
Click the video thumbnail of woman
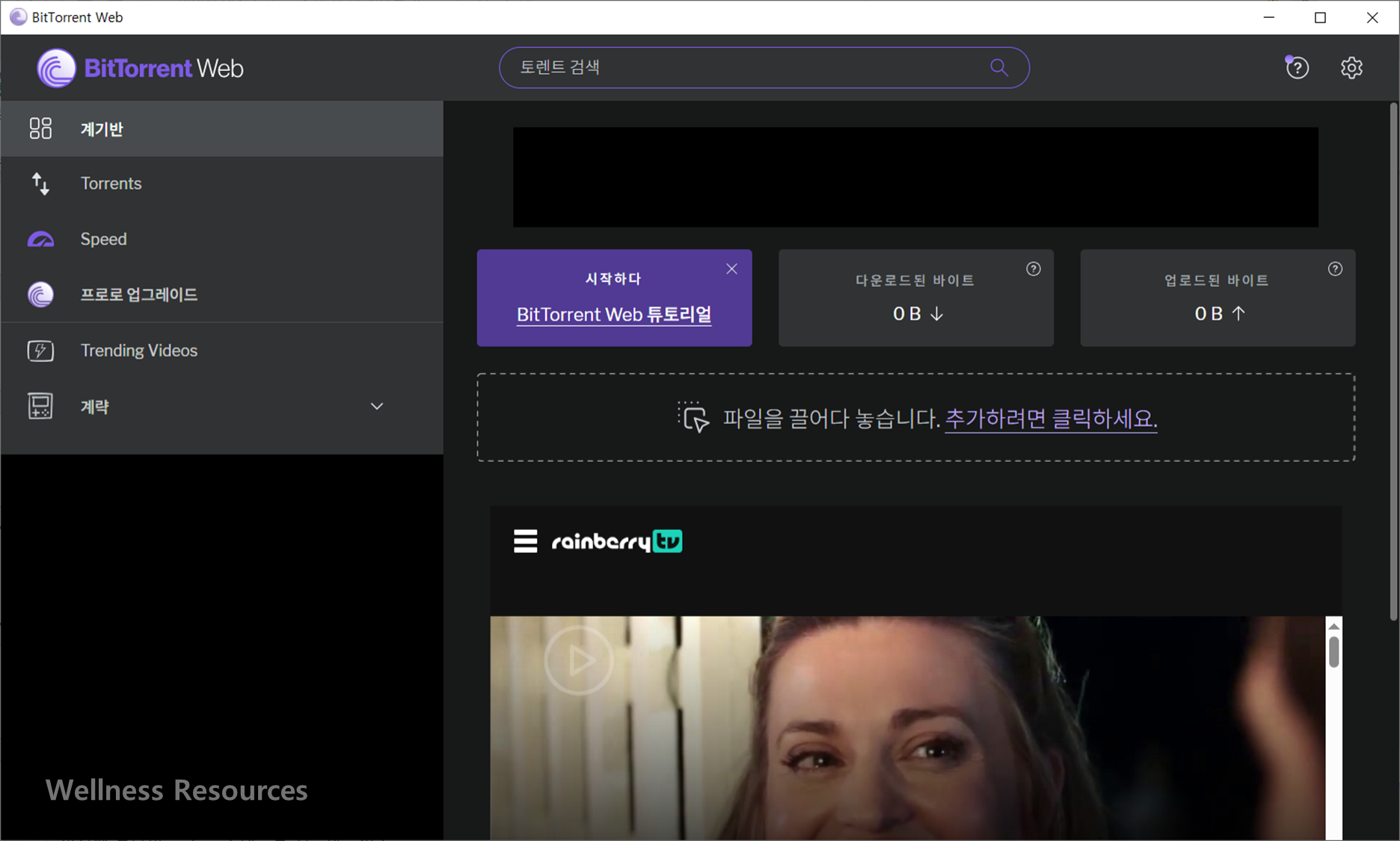pyautogui.click(x=907, y=728)
